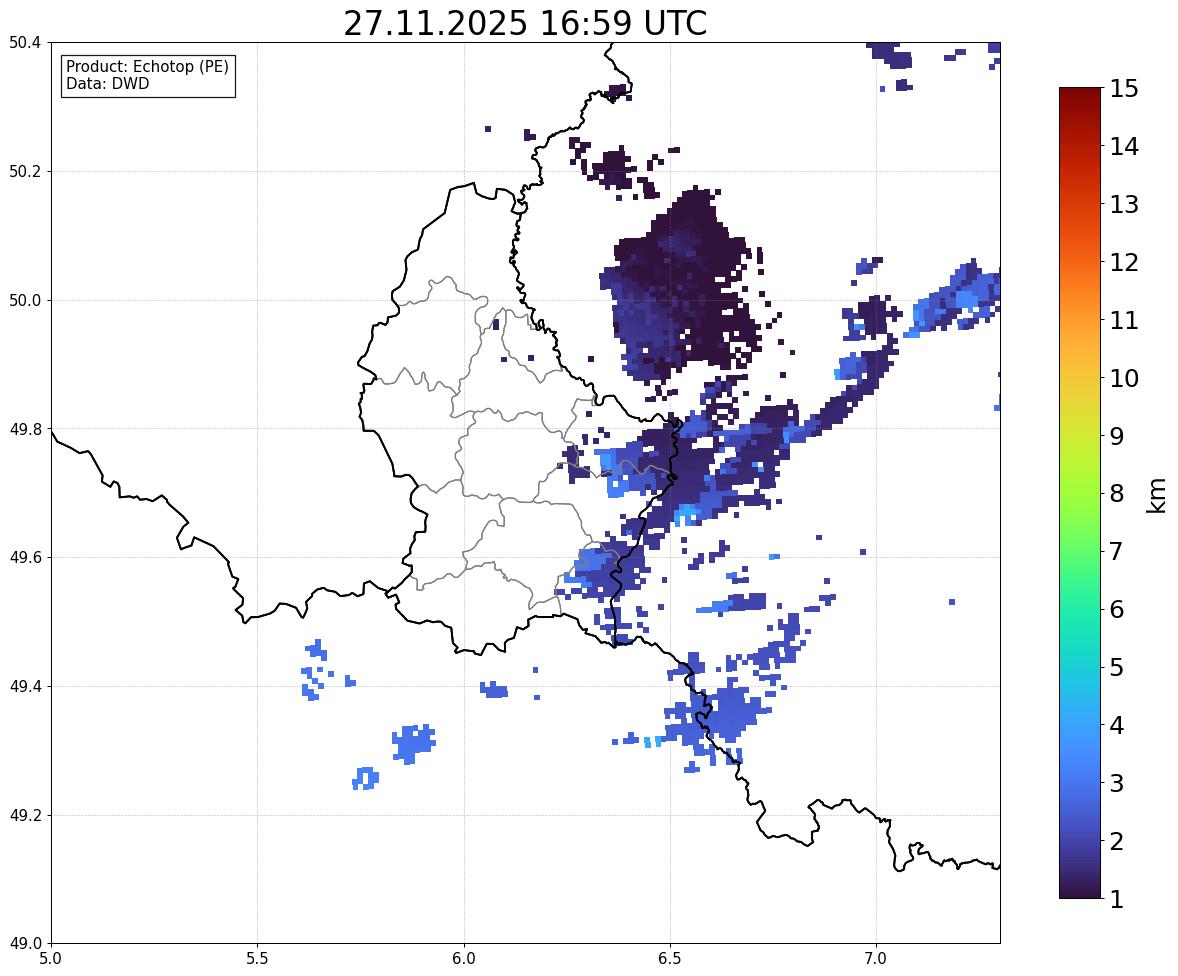The width and height of the screenshot is (1178, 976).
Task: Click the vertical echotop colorbar
Action: [1080, 493]
